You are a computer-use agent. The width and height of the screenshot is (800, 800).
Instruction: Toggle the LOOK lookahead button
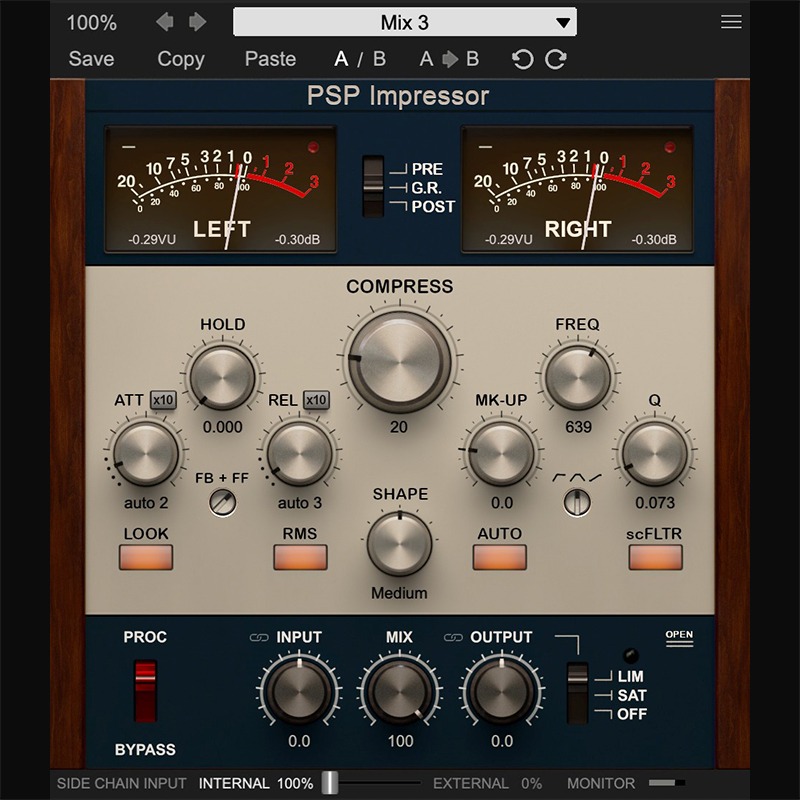146,557
